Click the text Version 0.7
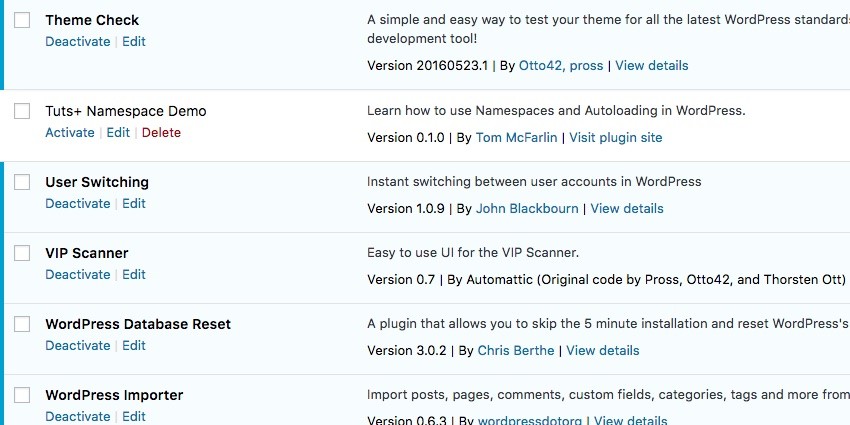The image size is (850, 425). 401,280
